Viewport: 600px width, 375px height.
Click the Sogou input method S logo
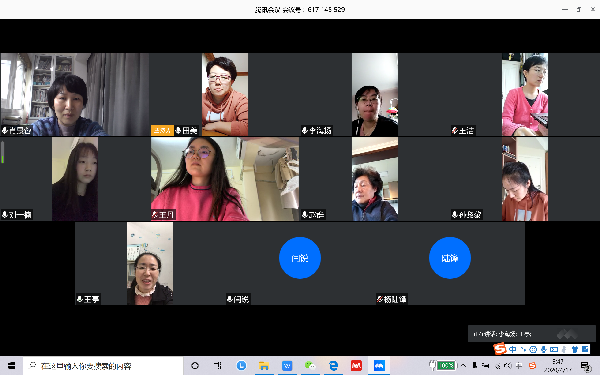(500, 349)
